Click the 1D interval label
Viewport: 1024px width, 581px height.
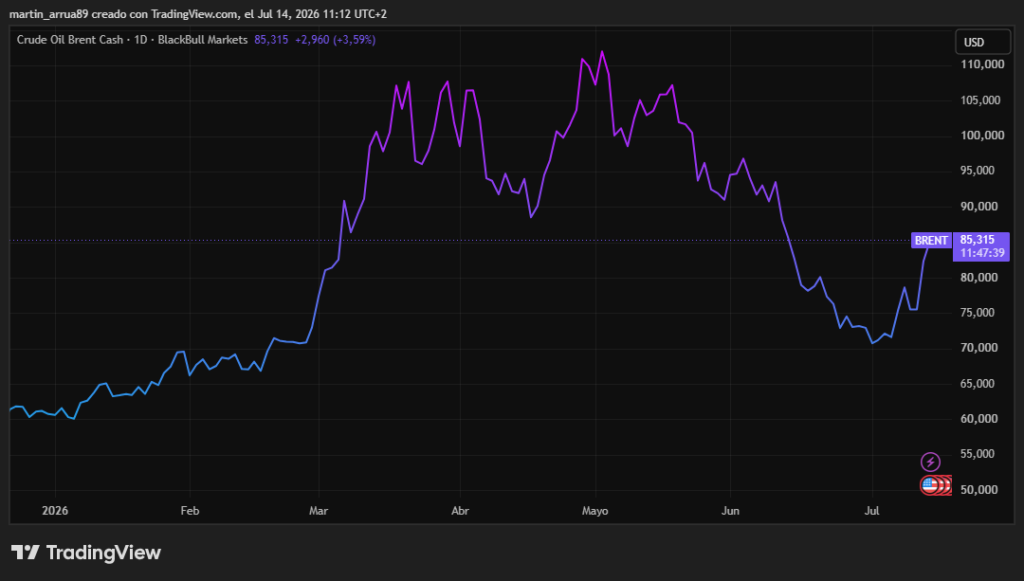pyautogui.click(x=140, y=40)
